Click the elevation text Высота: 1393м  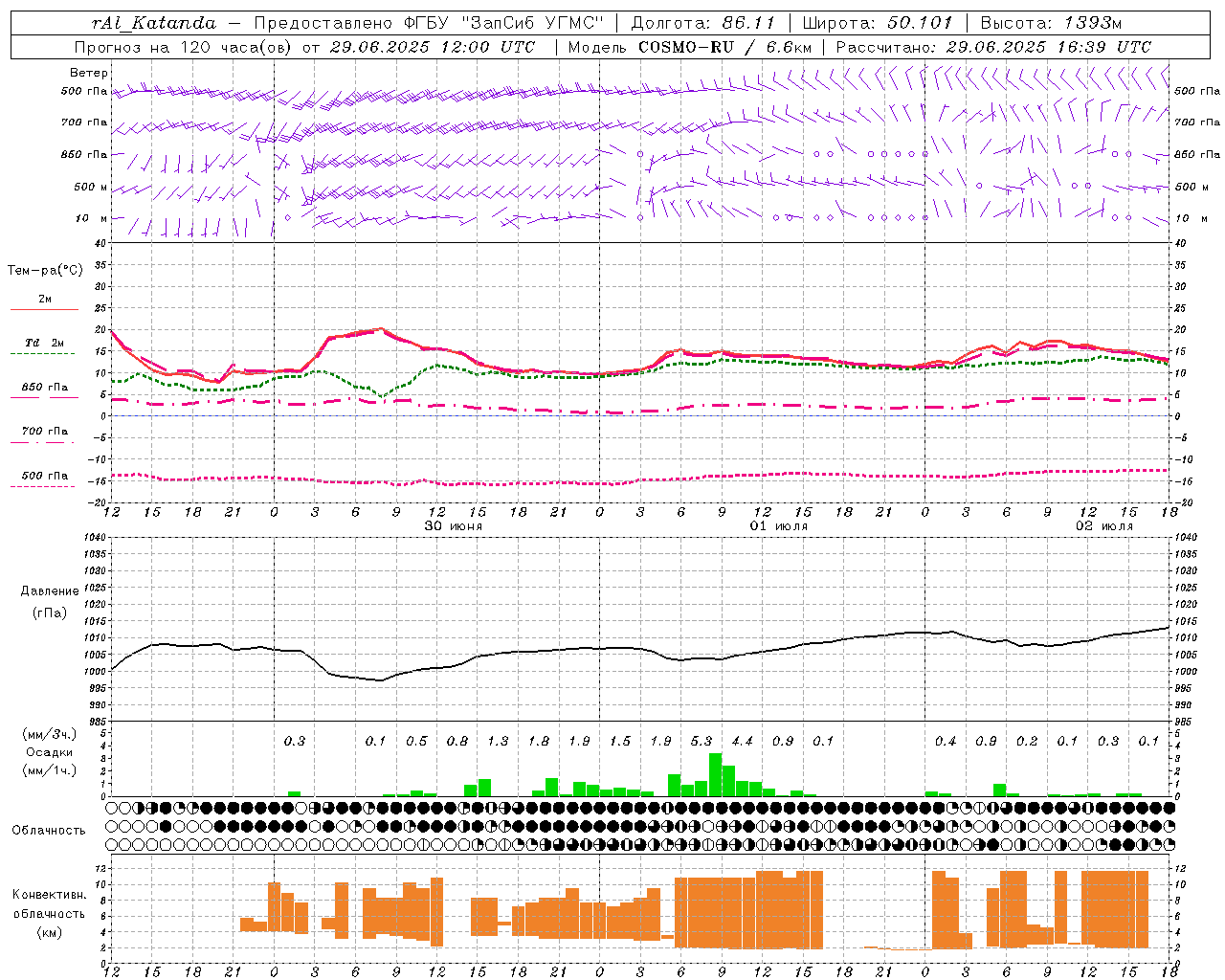1052,23
